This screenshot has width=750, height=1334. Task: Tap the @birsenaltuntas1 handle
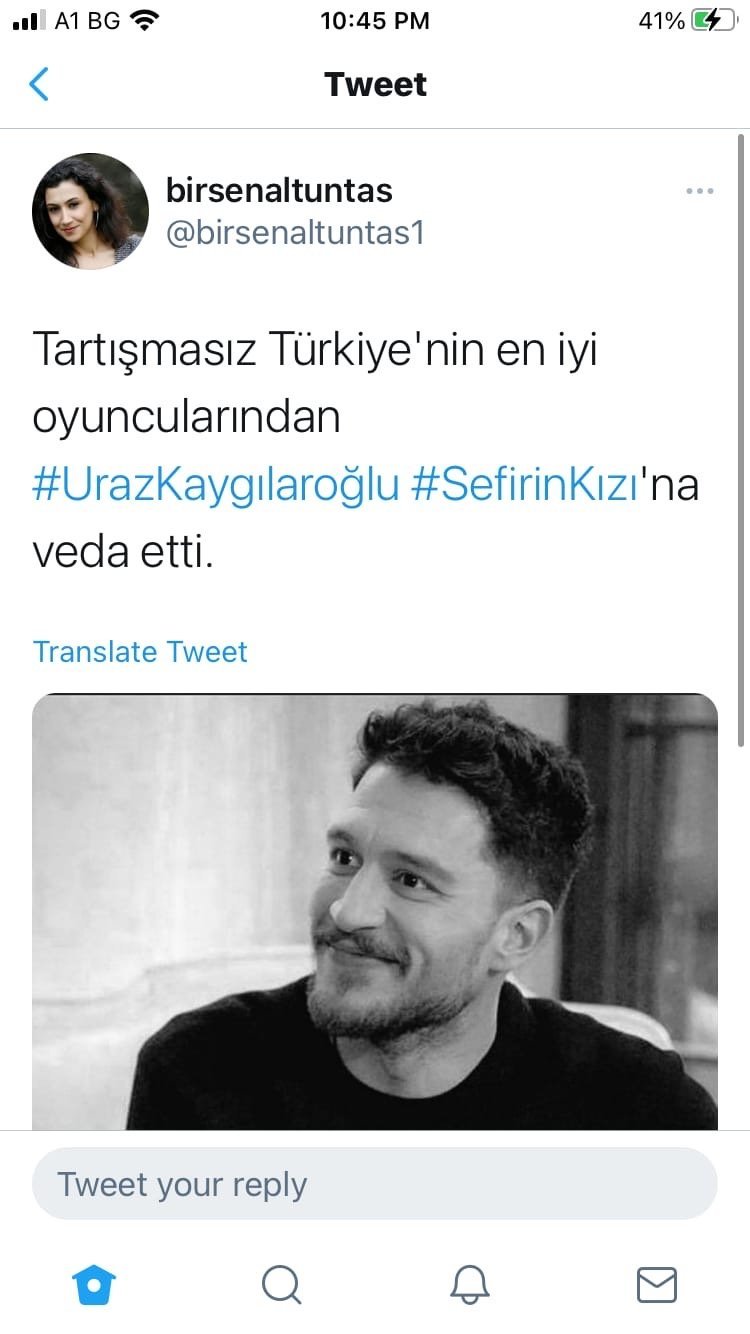click(295, 232)
